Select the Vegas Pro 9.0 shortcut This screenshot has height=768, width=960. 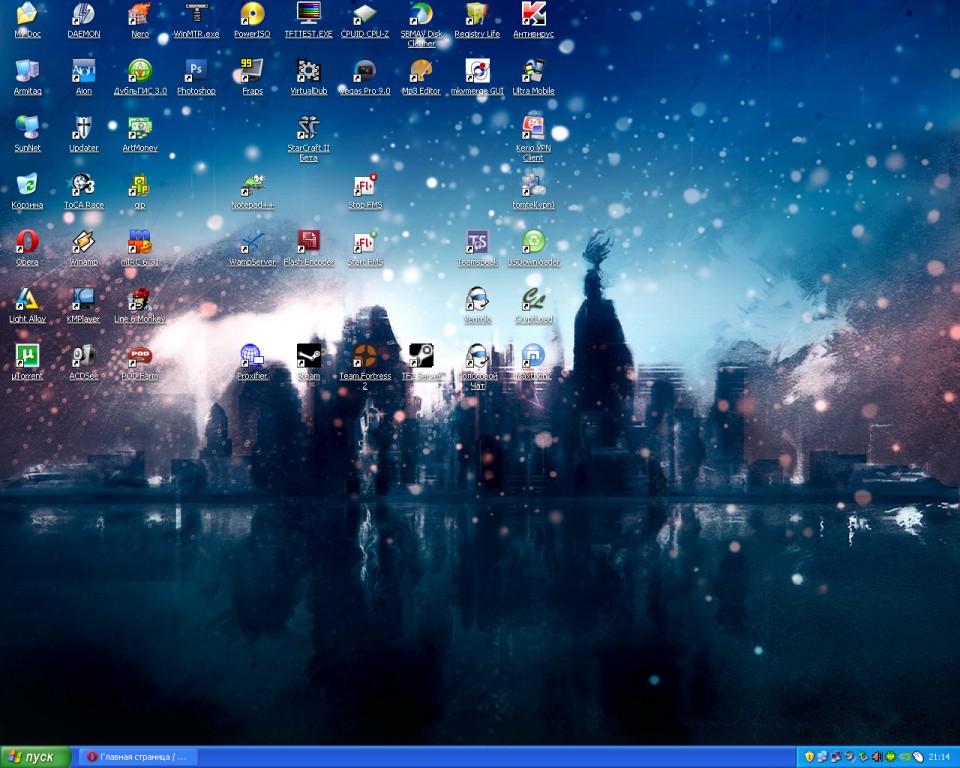click(365, 71)
